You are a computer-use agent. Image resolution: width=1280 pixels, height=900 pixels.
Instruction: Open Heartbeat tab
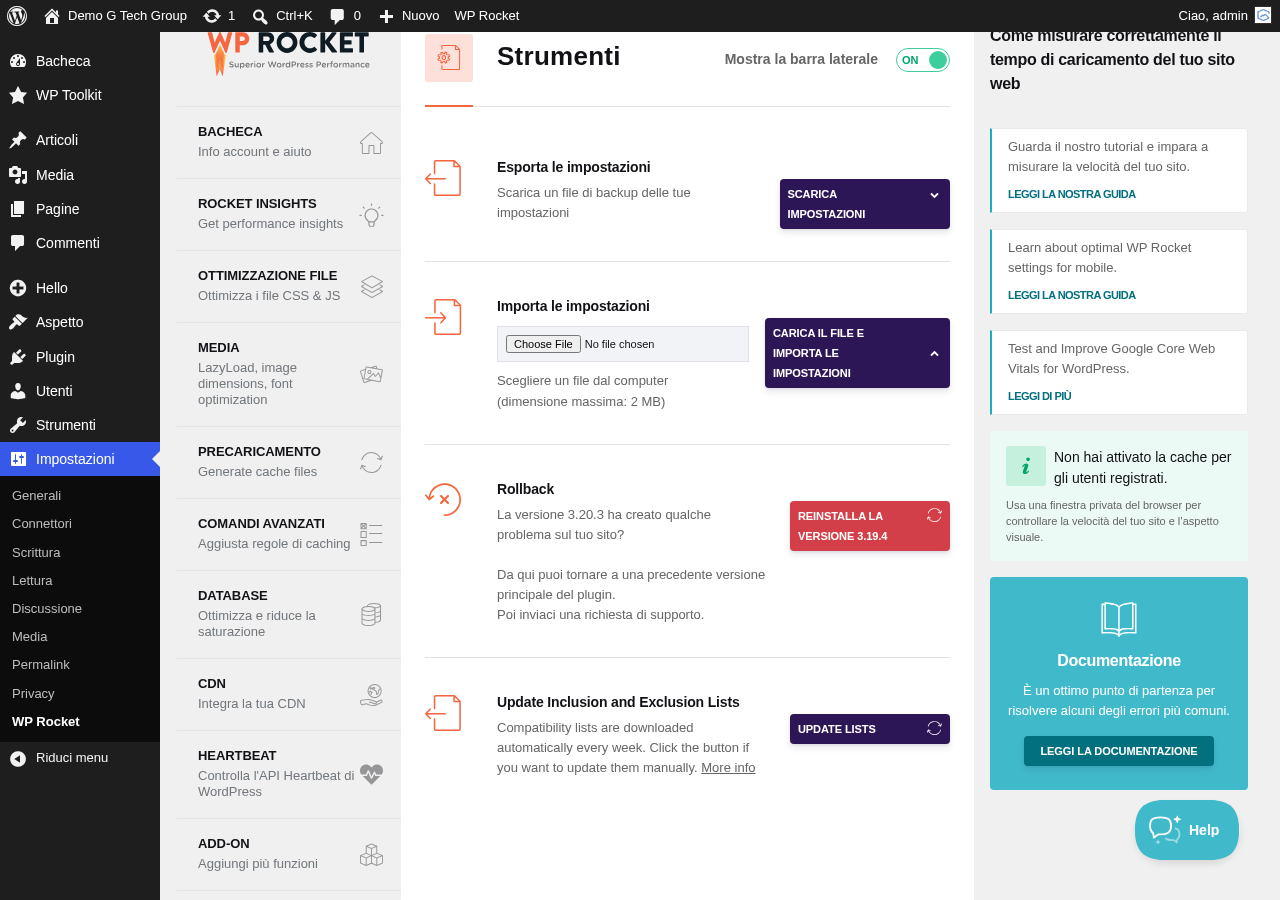click(289, 775)
